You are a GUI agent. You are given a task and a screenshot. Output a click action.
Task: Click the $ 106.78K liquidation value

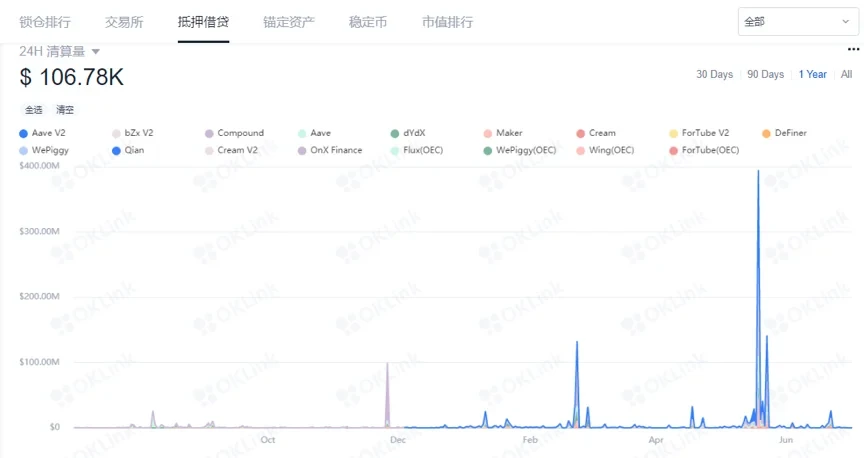(x=72, y=77)
